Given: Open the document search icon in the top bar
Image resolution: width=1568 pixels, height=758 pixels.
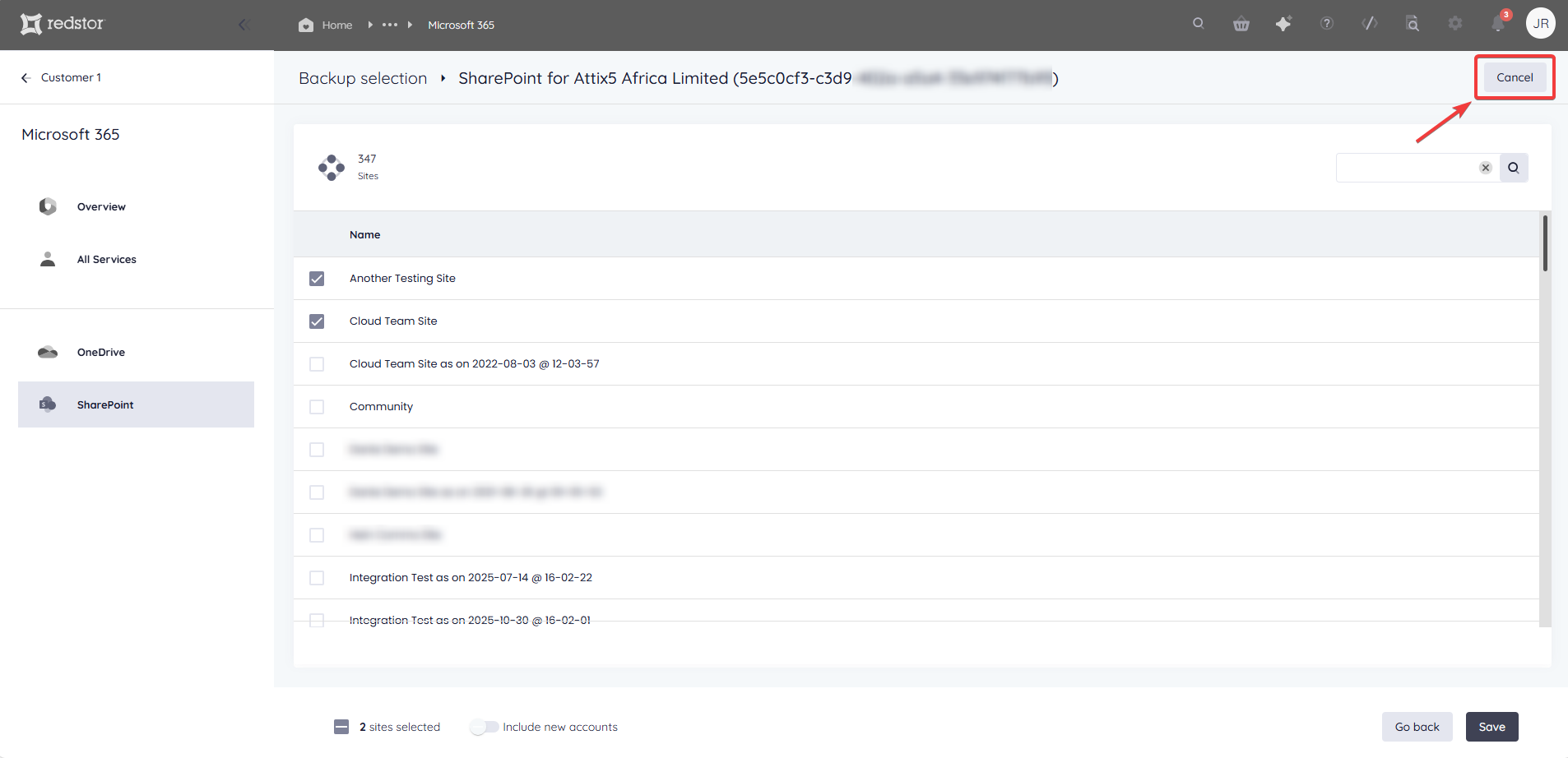Looking at the screenshot, I should (x=1413, y=24).
